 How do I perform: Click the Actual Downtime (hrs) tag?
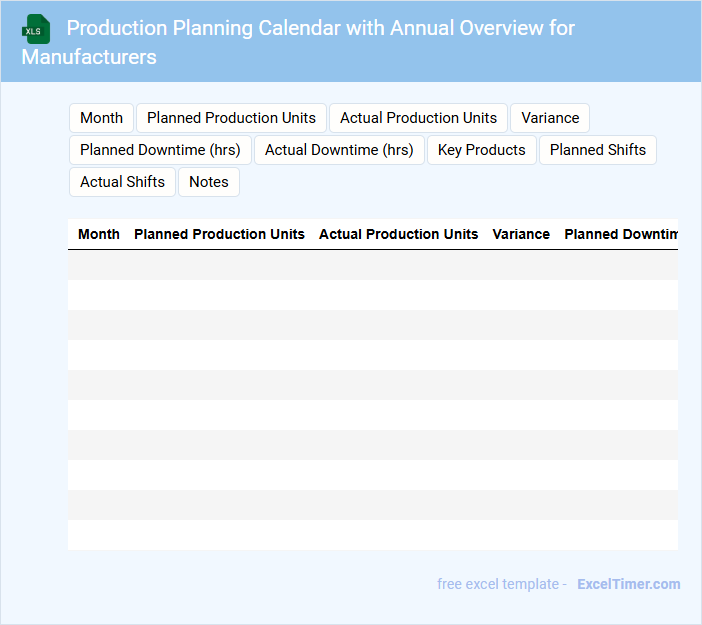point(339,150)
